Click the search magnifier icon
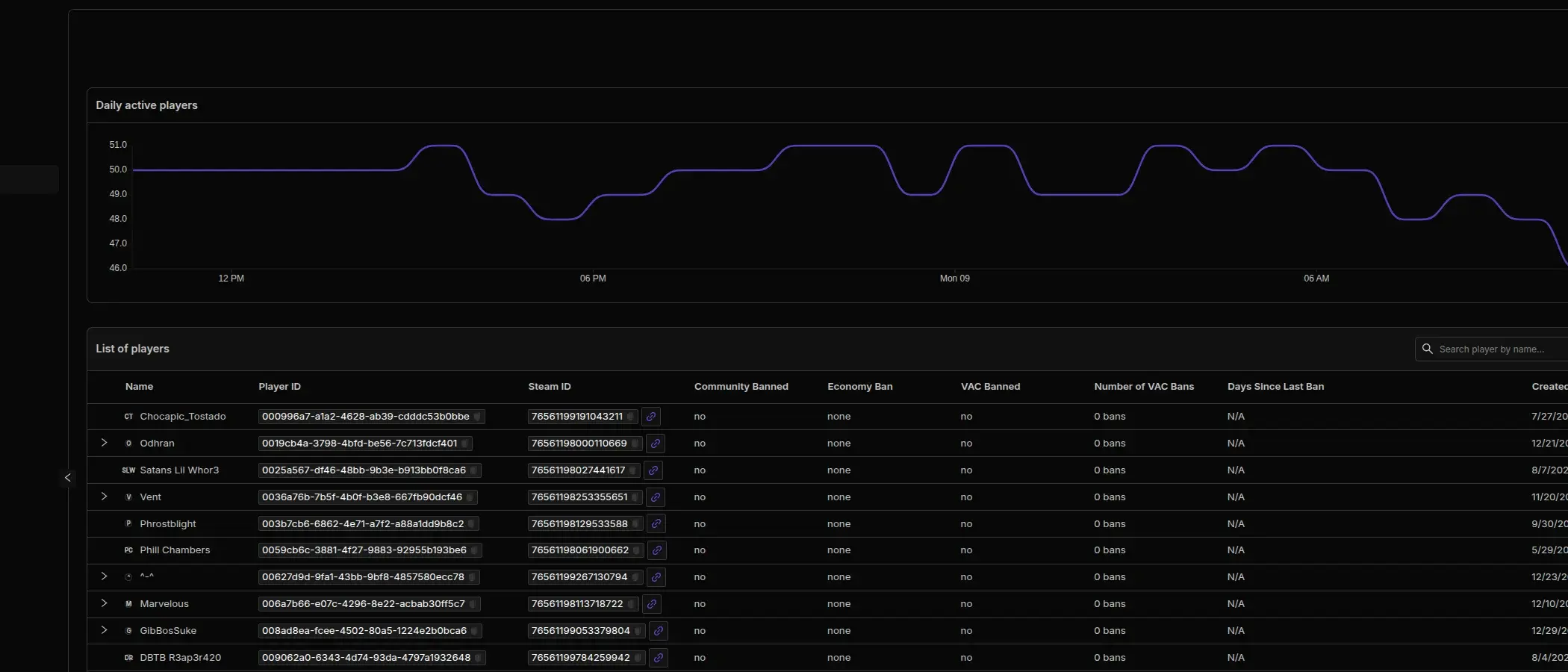 pos(1427,349)
